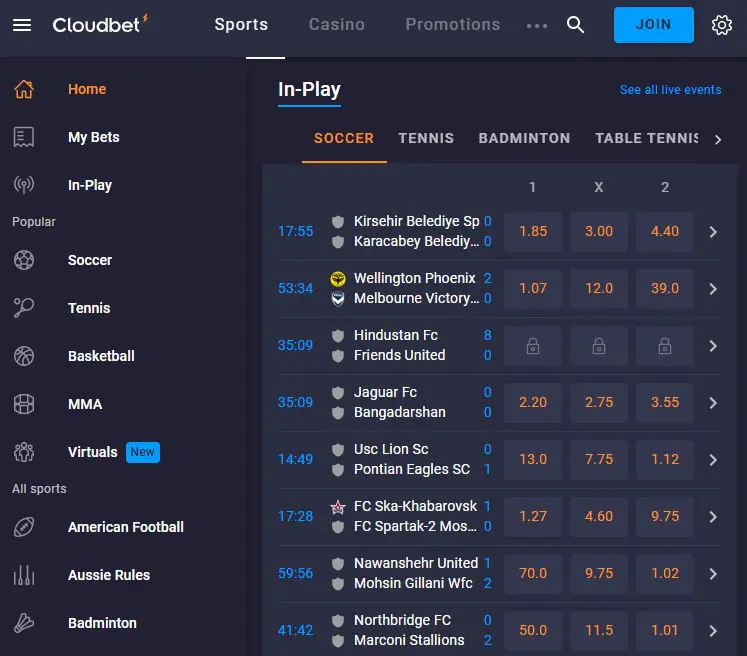Bet on Kirsehir home odds 1.85
Viewport: 747px width, 656px height.
pyautogui.click(x=533, y=232)
